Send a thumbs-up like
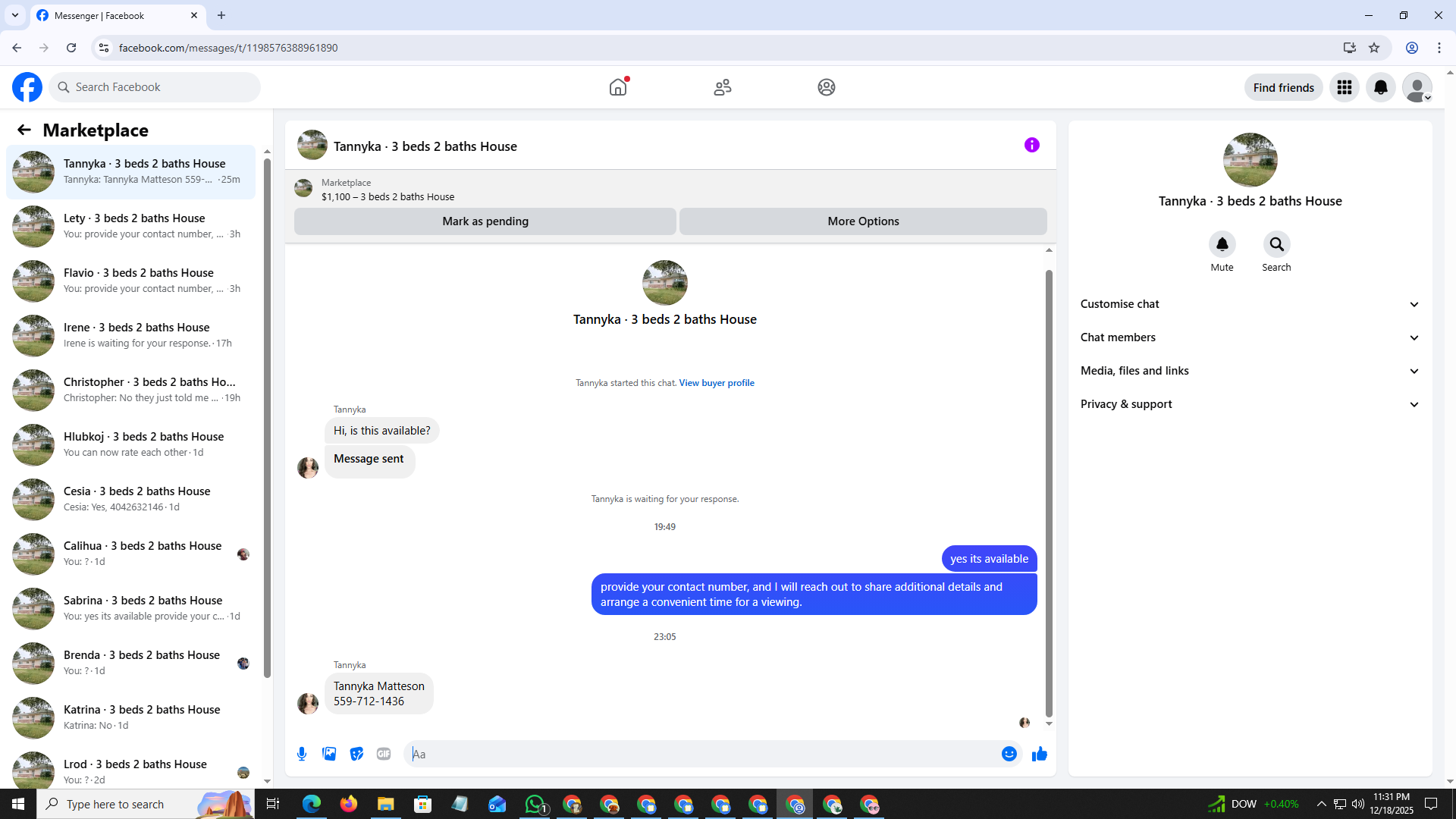This screenshot has width=1456, height=819. click(x=1039, y=754)
